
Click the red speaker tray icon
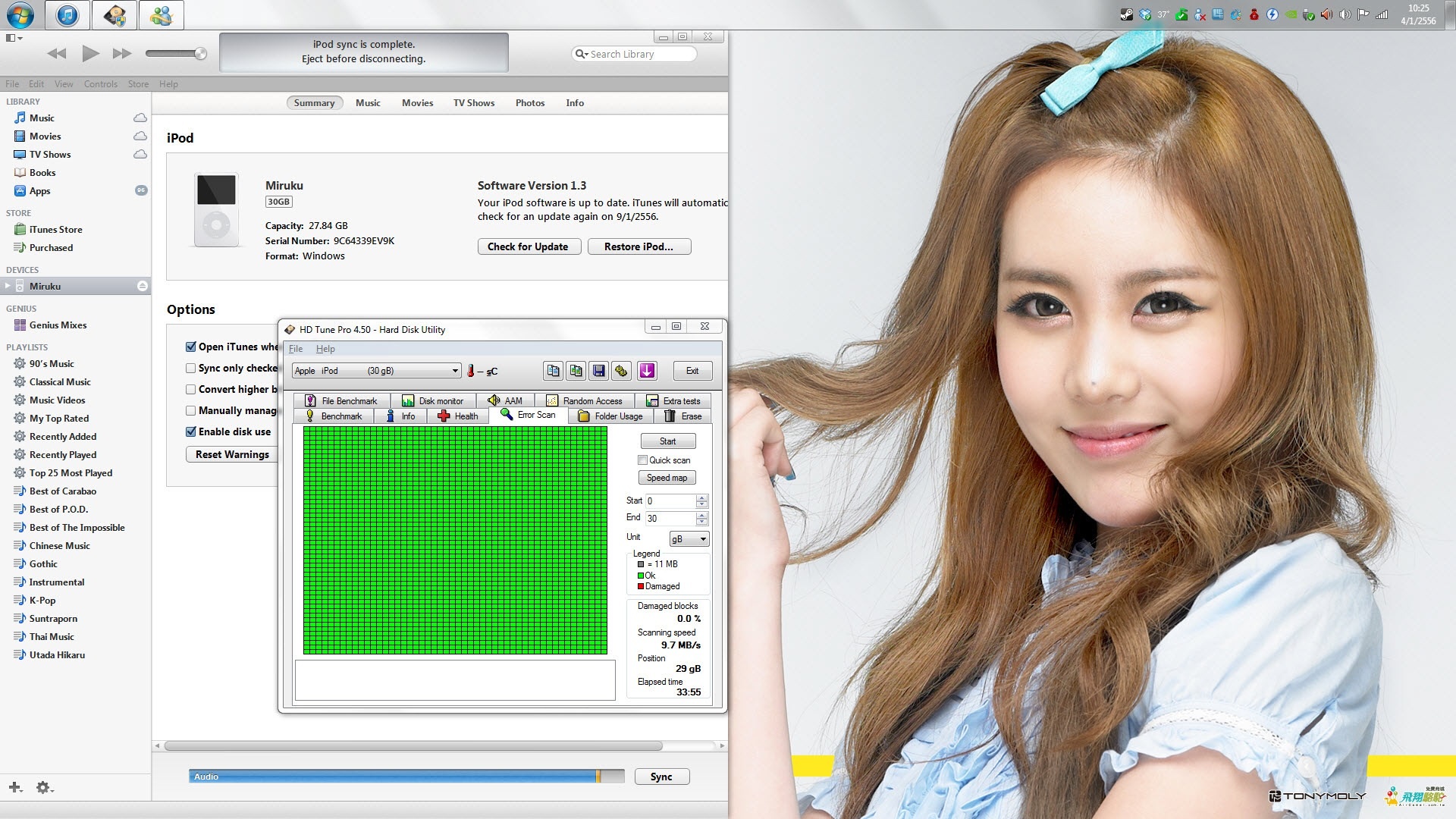click(x=1327, y=14)
